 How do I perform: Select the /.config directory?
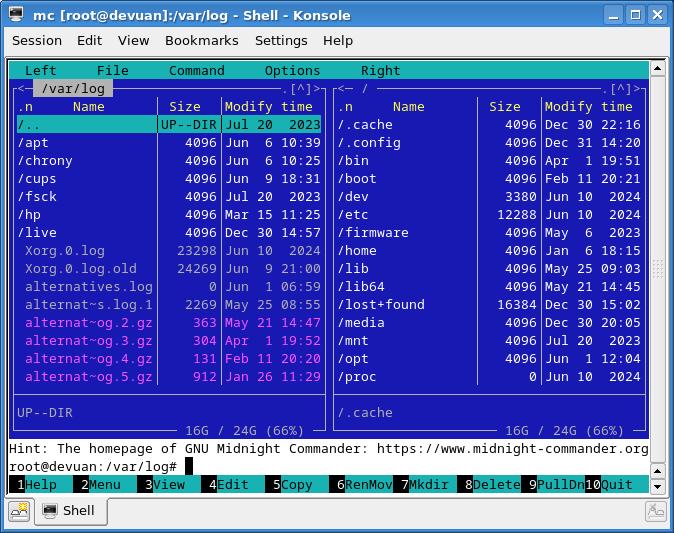[x=489, y=143]
